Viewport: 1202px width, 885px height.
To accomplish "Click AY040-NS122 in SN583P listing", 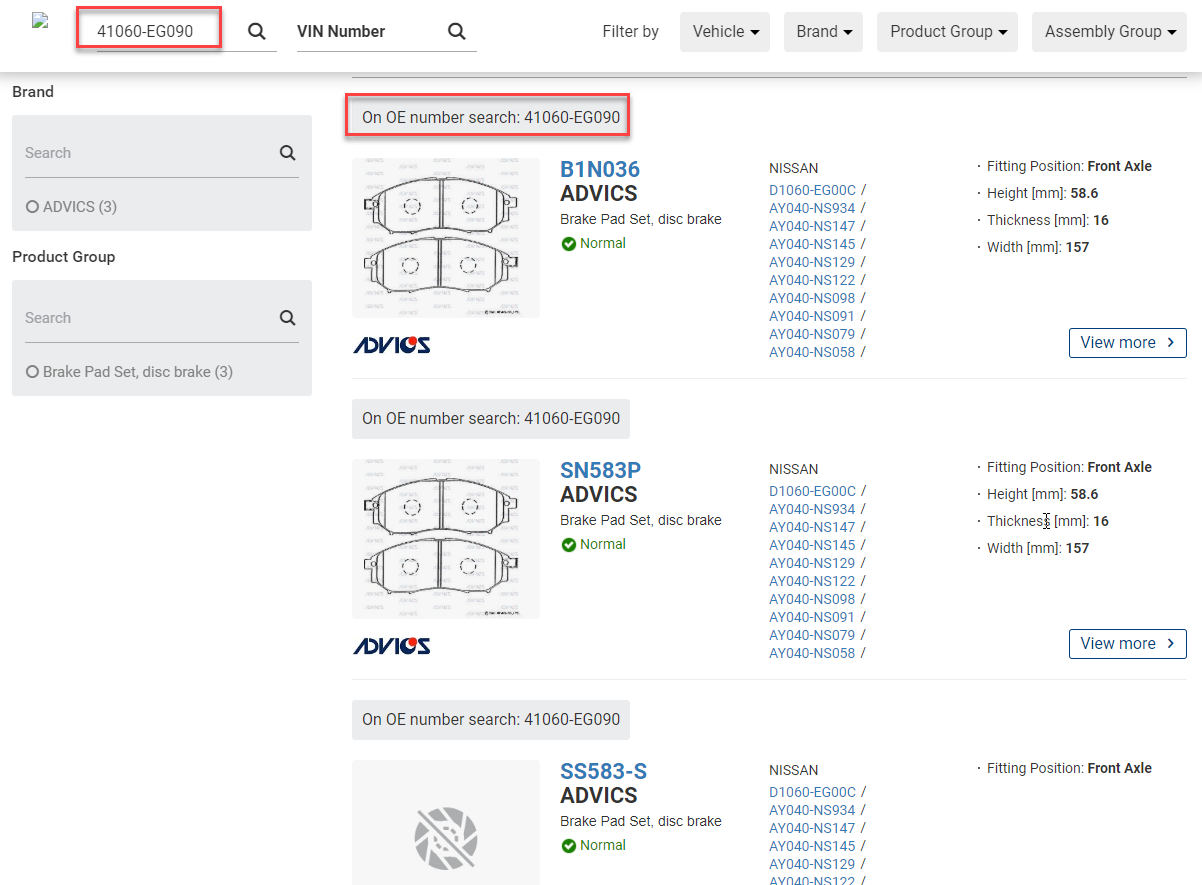I will click(813, 581).
